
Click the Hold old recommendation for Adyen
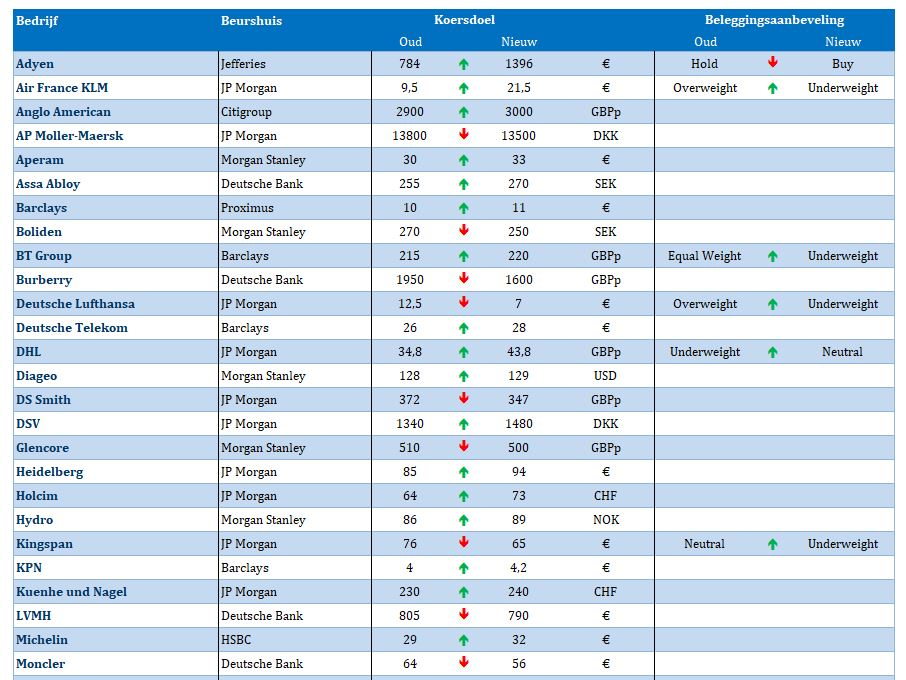click(704, 64)
